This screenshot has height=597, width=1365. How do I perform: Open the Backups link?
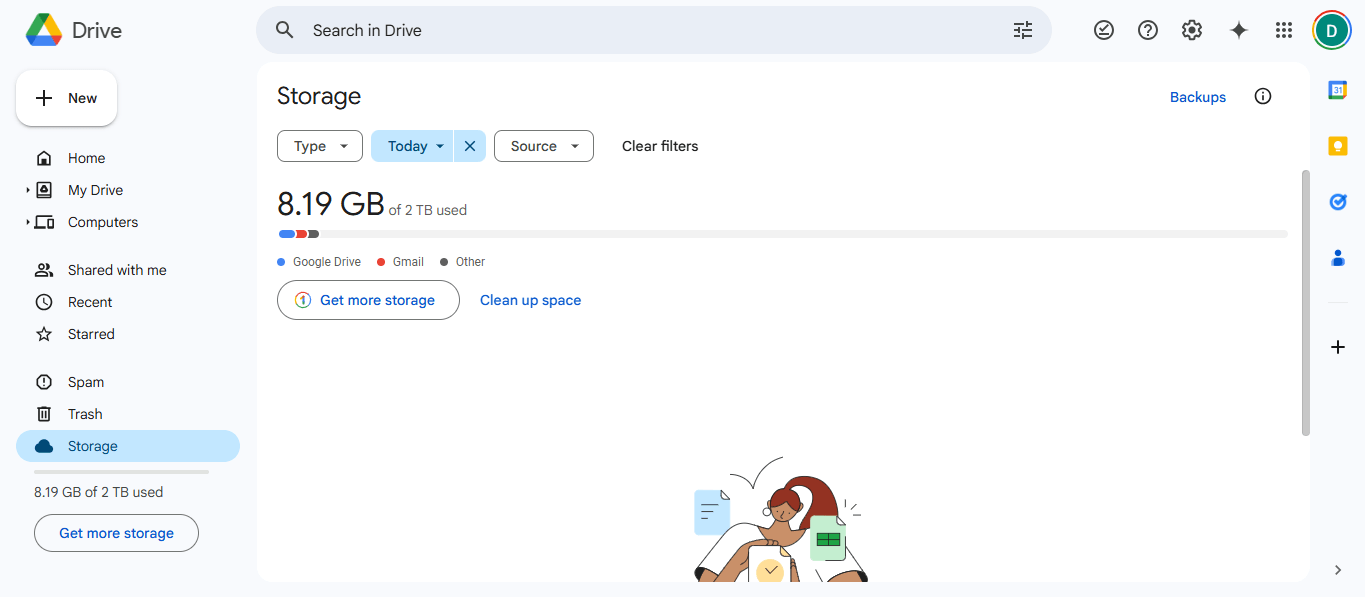pyautogui.click(x=1198, y=97)
